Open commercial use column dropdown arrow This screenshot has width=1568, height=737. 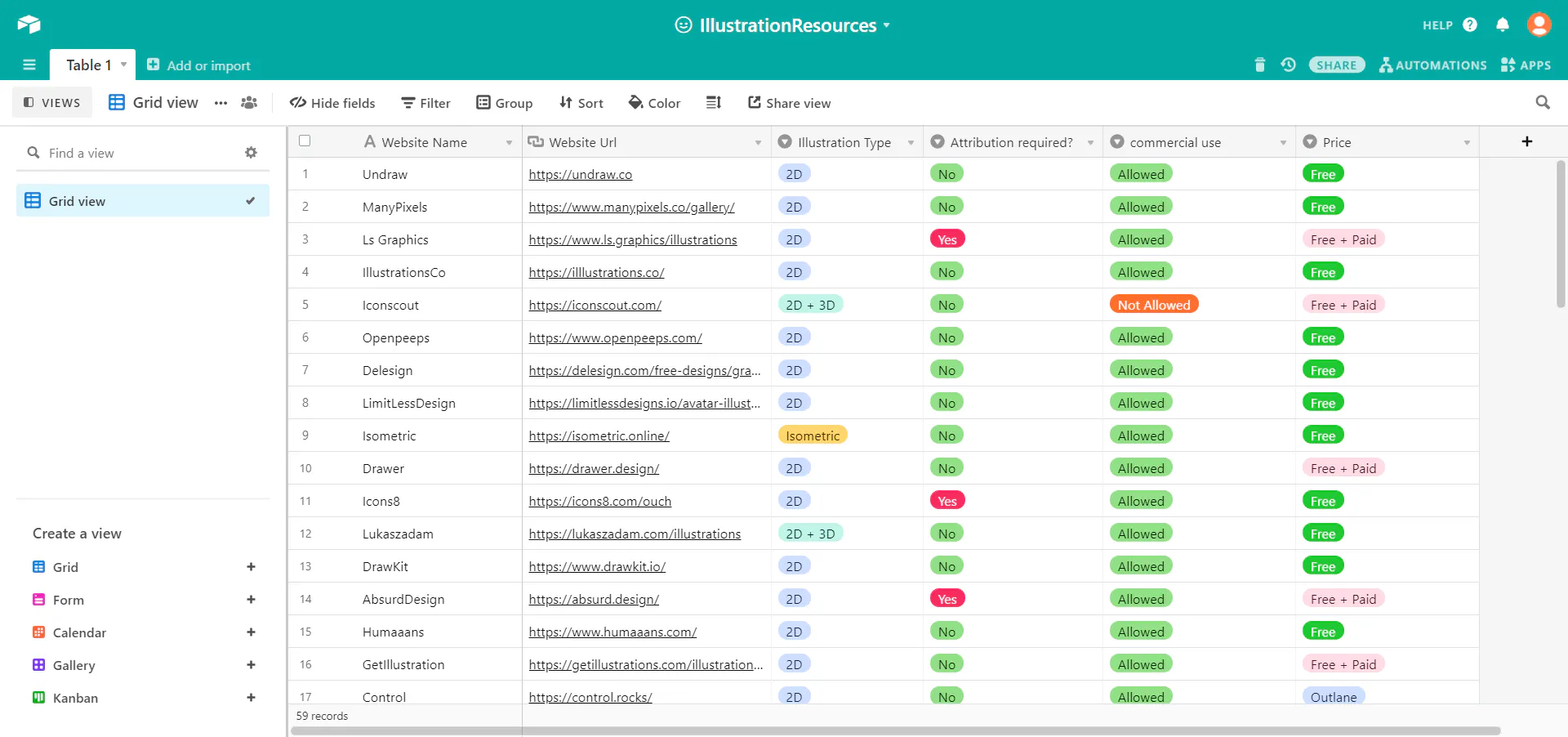[1283, 142]
